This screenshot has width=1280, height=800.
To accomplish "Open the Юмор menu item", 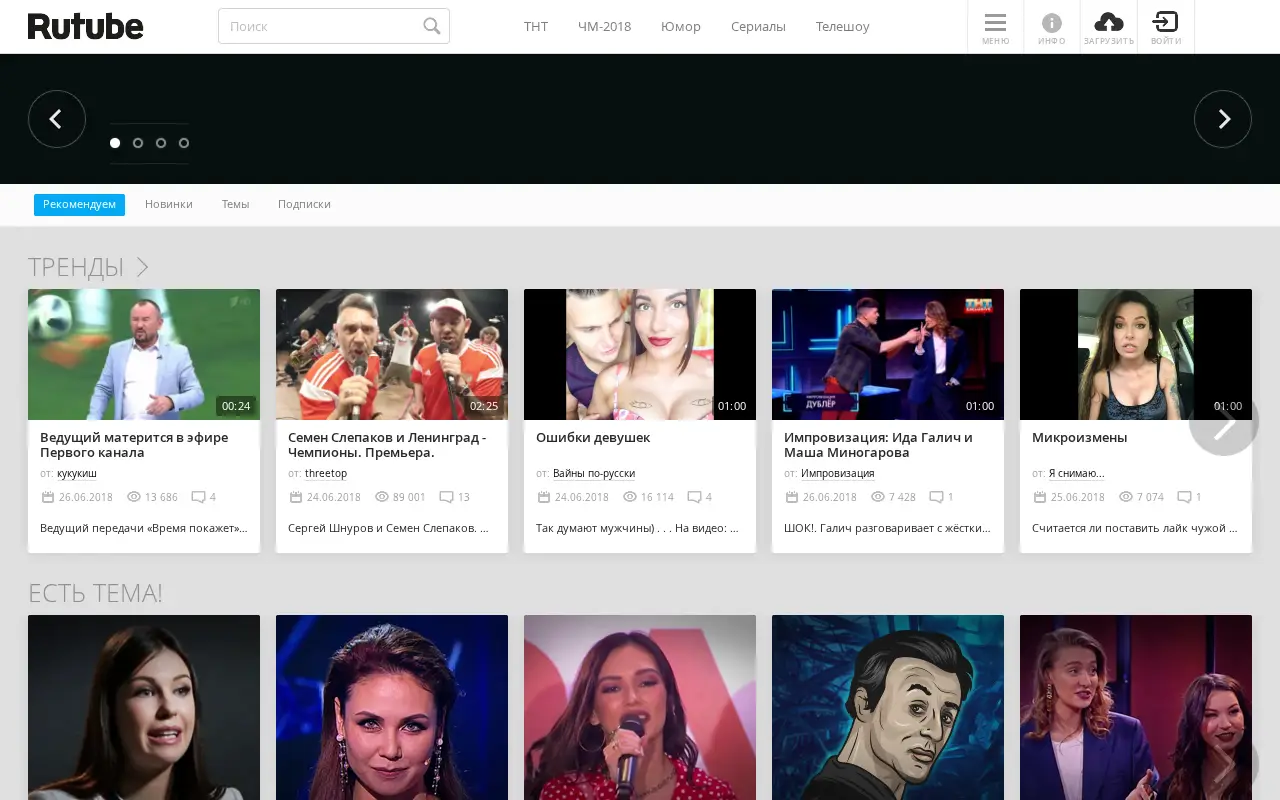I will (x=681, y=27).
